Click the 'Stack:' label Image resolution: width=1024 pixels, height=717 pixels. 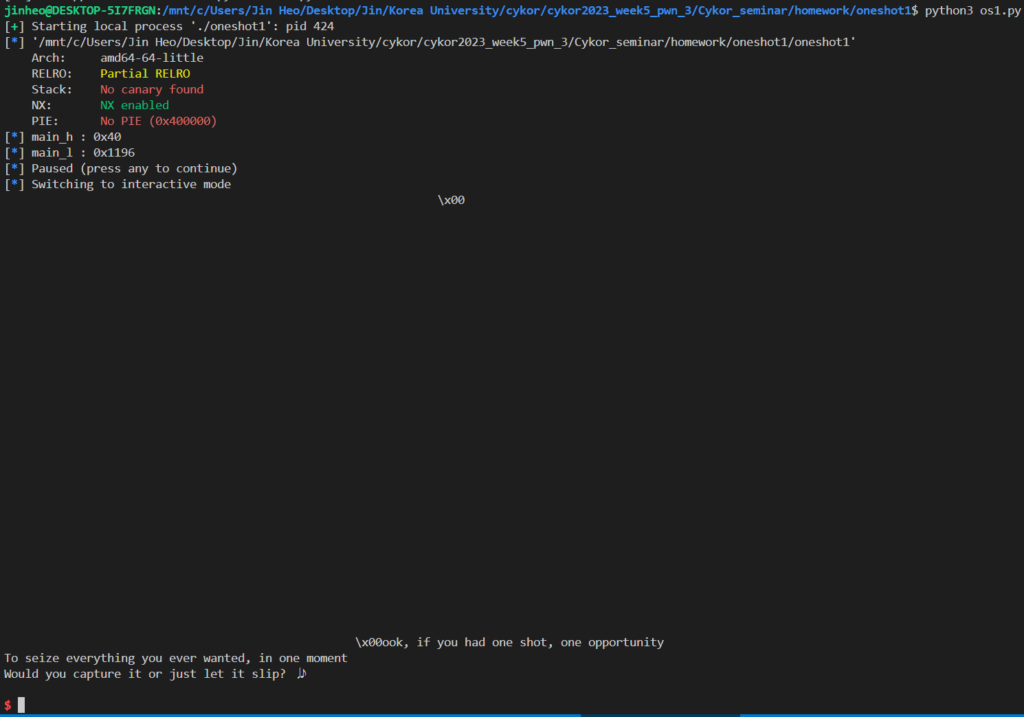pyautogui.click(x=52, y=89)
